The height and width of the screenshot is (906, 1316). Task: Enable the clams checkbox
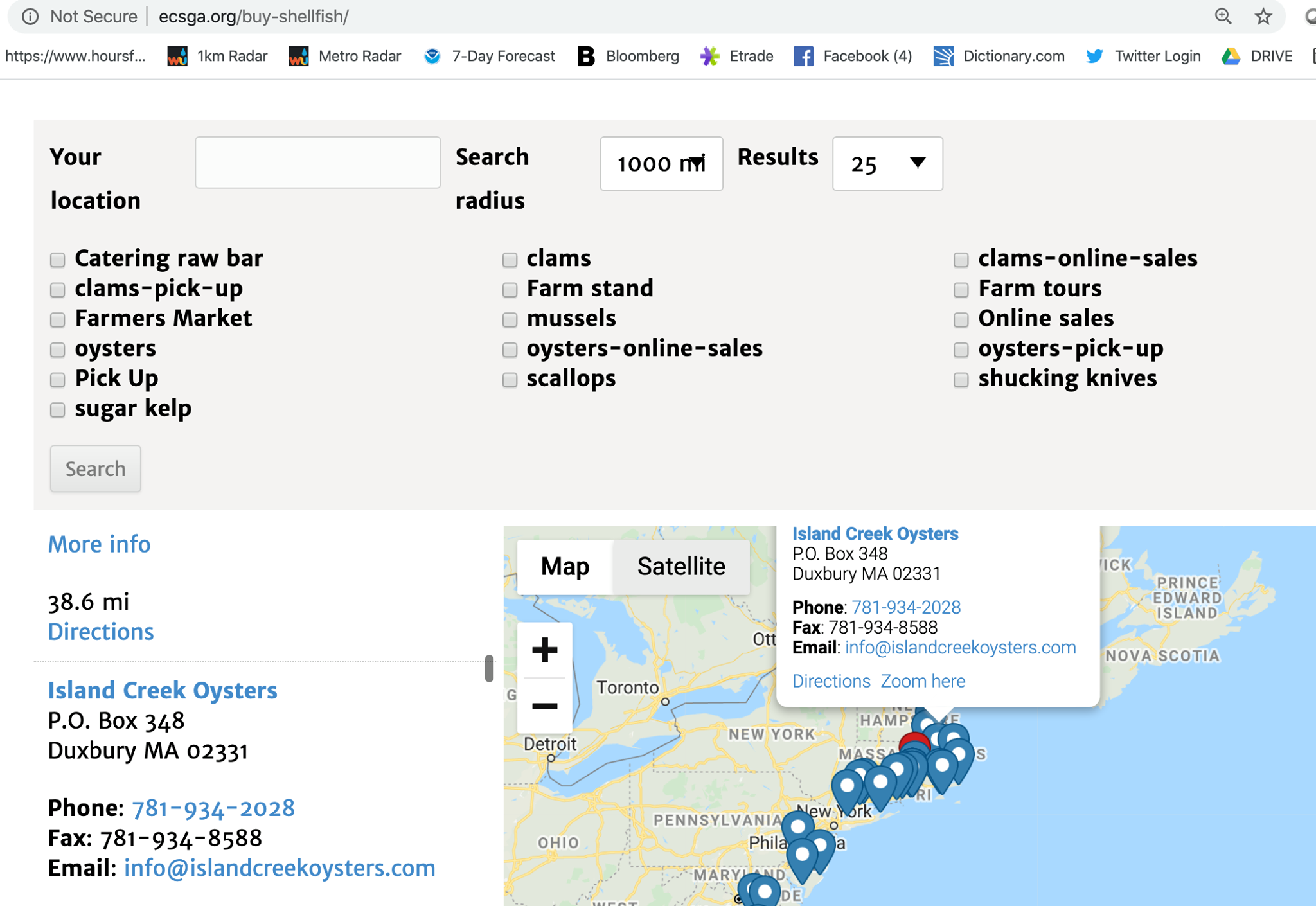pos(510,260)
